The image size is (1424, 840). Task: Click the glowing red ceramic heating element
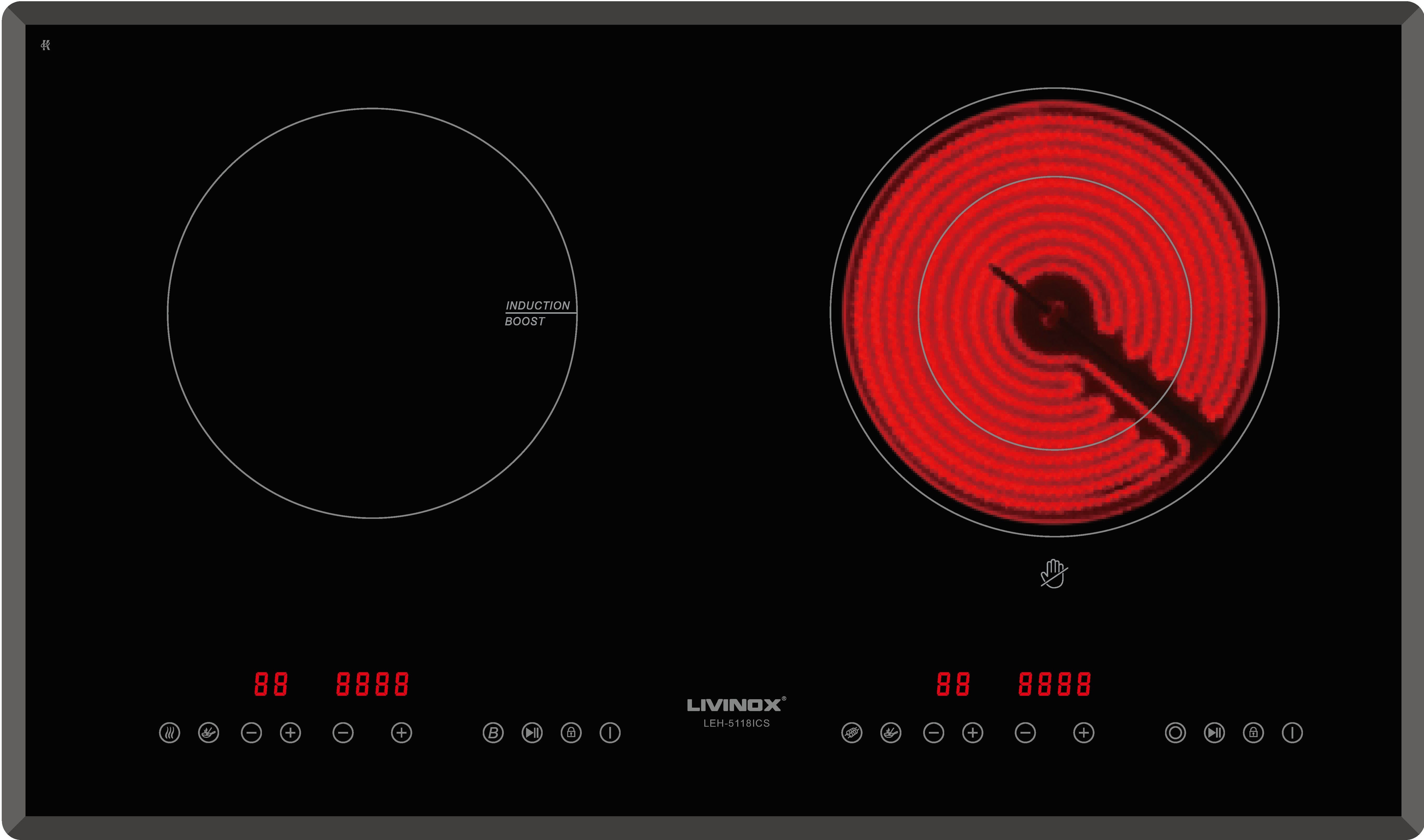(x=1054, y=312)
